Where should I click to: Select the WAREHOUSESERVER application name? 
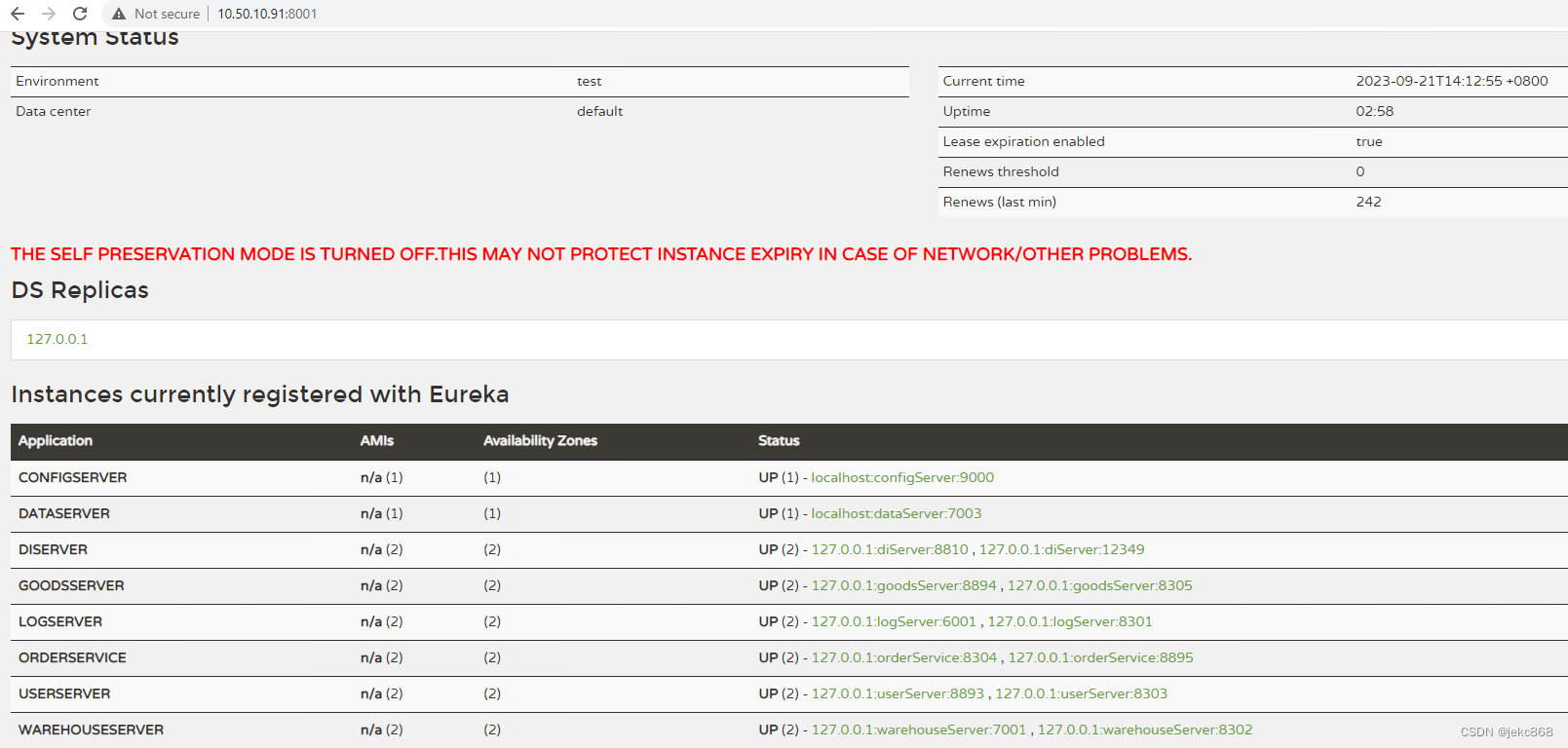(x=91, y=729)
